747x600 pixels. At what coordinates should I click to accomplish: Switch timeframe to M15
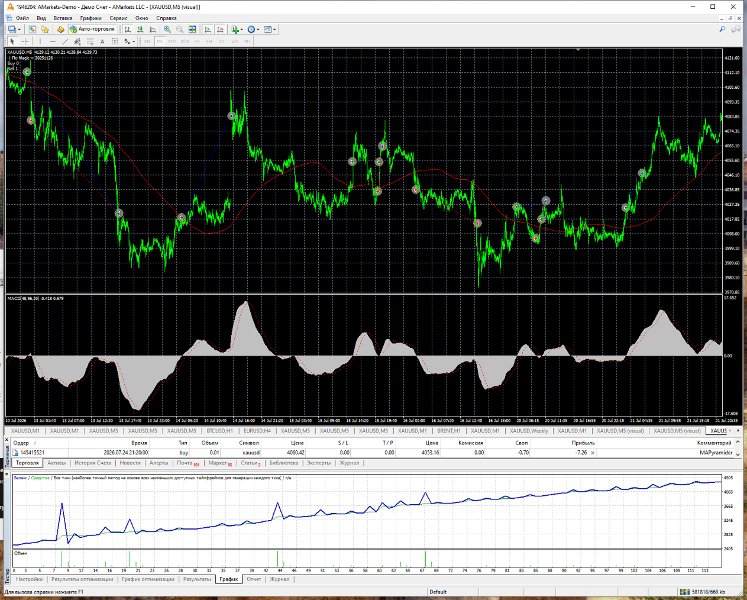coord(172,41)
